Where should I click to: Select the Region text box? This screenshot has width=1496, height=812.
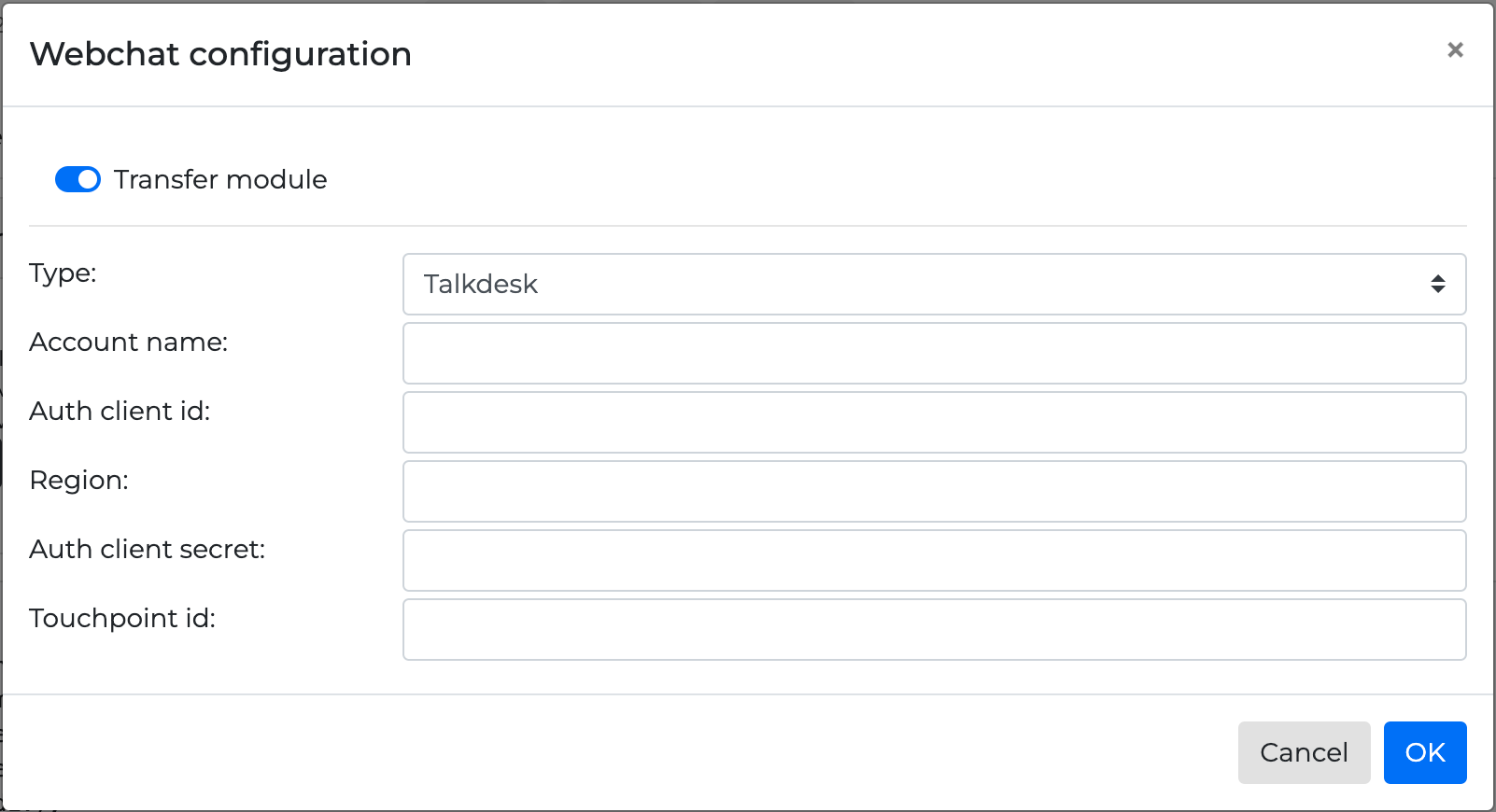[934, 491]
